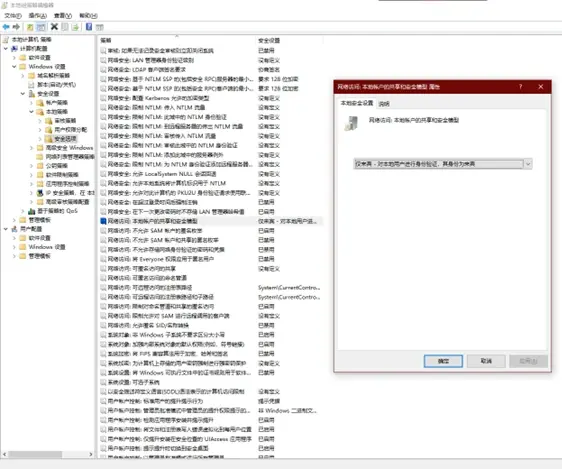Select 管理模板 under 用户配置

(39, 256)
